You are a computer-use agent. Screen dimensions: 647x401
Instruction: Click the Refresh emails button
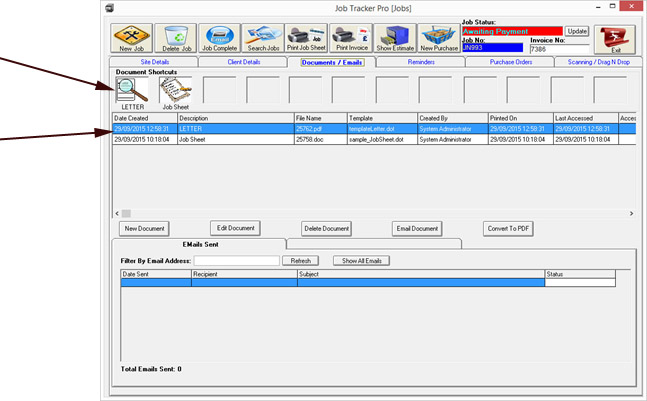300,261
